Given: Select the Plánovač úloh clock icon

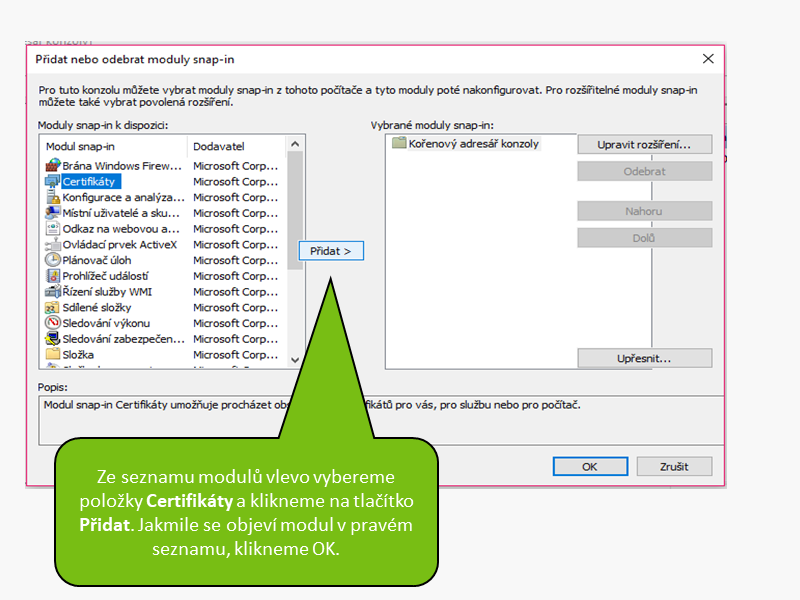Looking at the screenshot, I should [53, 260].
